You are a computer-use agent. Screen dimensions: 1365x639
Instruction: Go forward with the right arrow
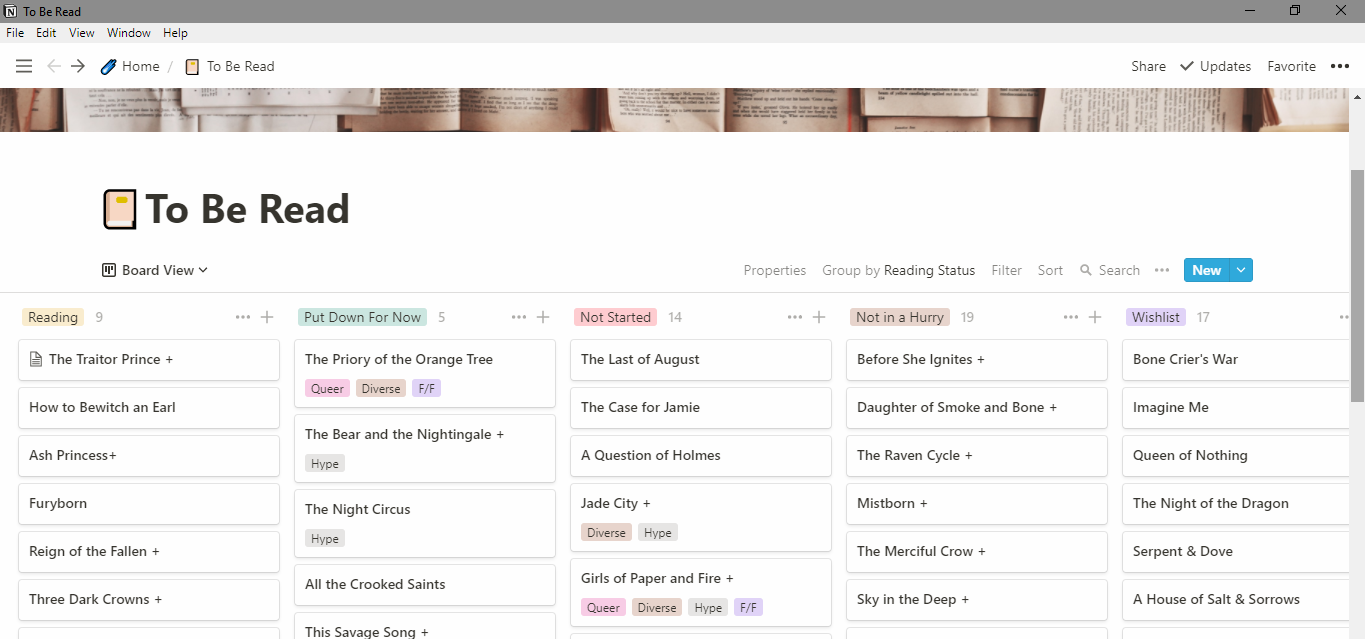tap(78, 66)
